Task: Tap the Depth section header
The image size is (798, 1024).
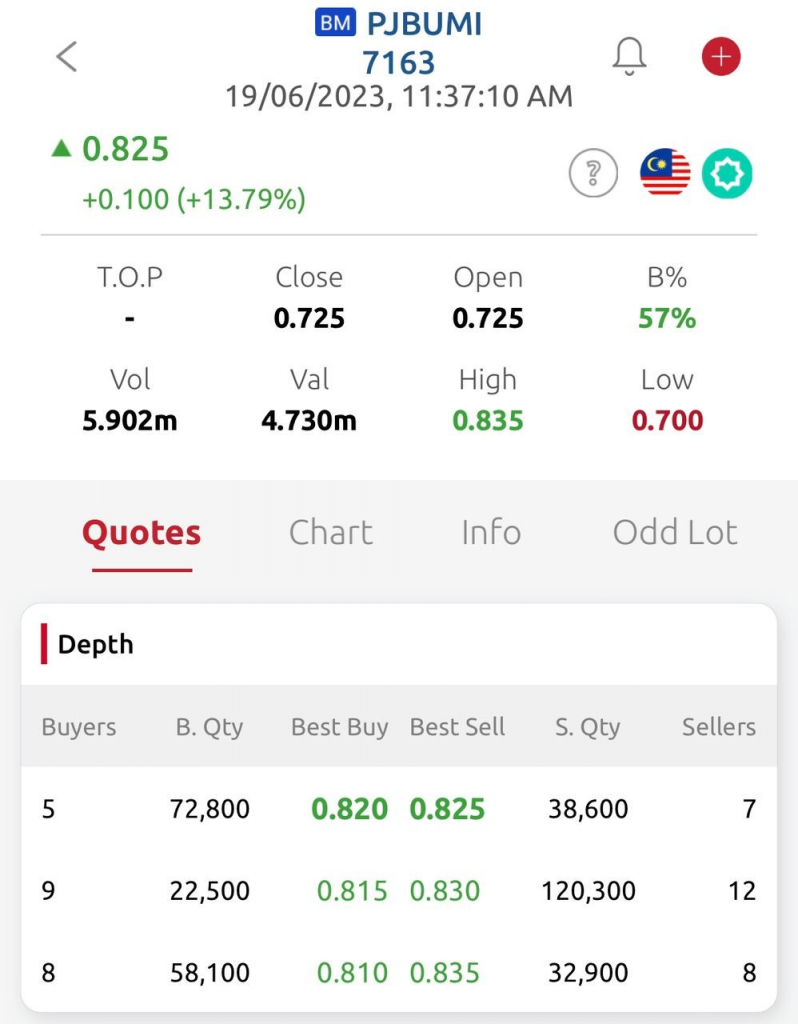Action: coord(96,645)
